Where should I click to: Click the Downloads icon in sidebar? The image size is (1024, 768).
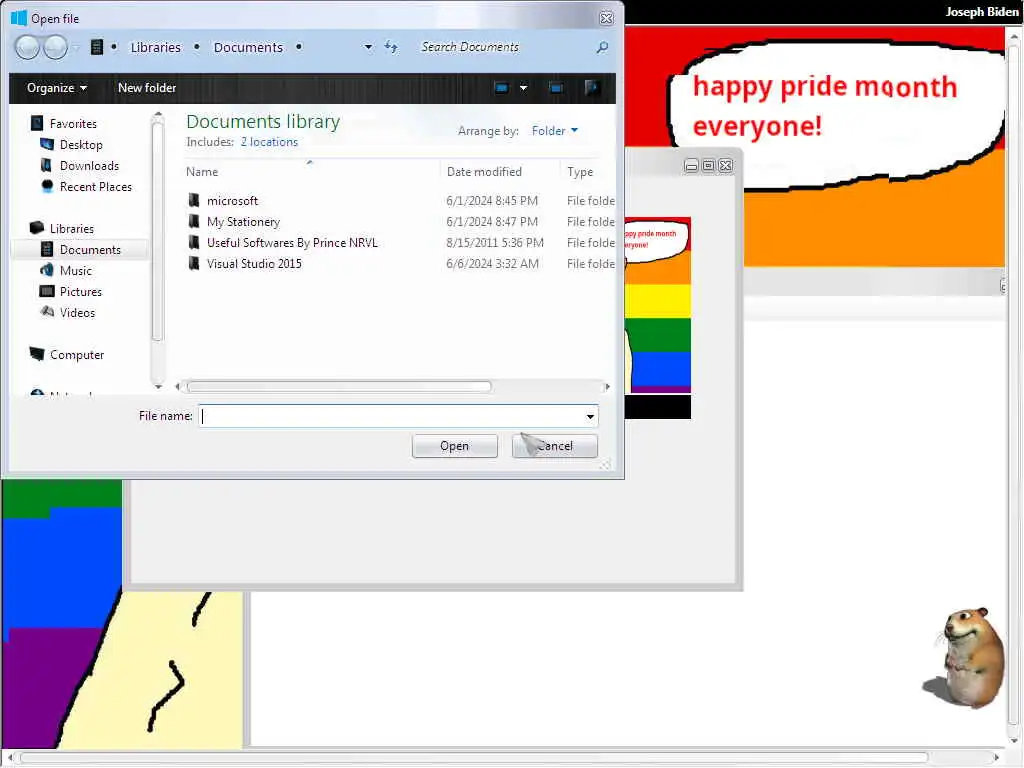47,165
